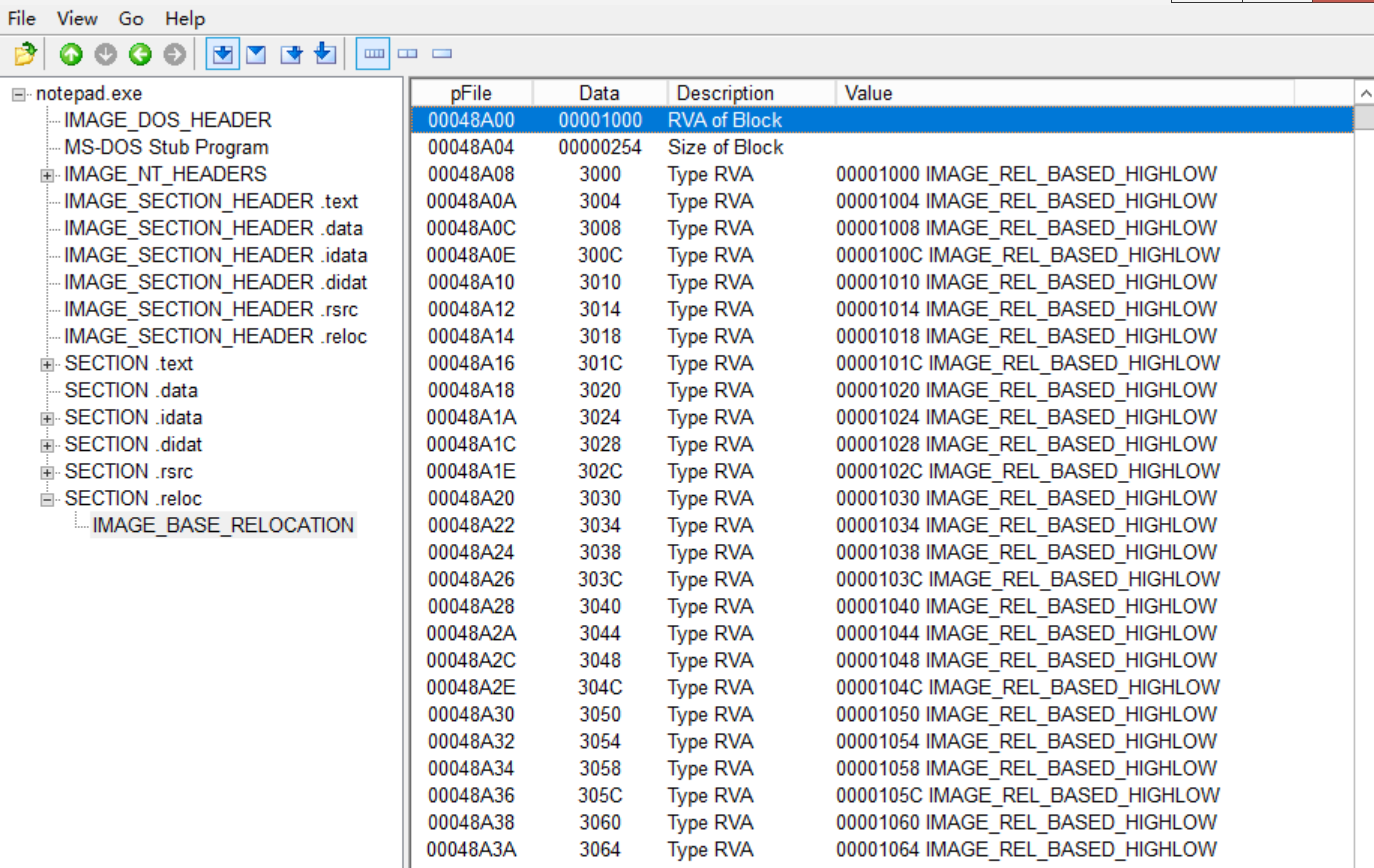Image resolution: width=1374 pixels, height=868 pixels.
Task: Click the gray forward arrow icon
Action: (x=175, y=54)
